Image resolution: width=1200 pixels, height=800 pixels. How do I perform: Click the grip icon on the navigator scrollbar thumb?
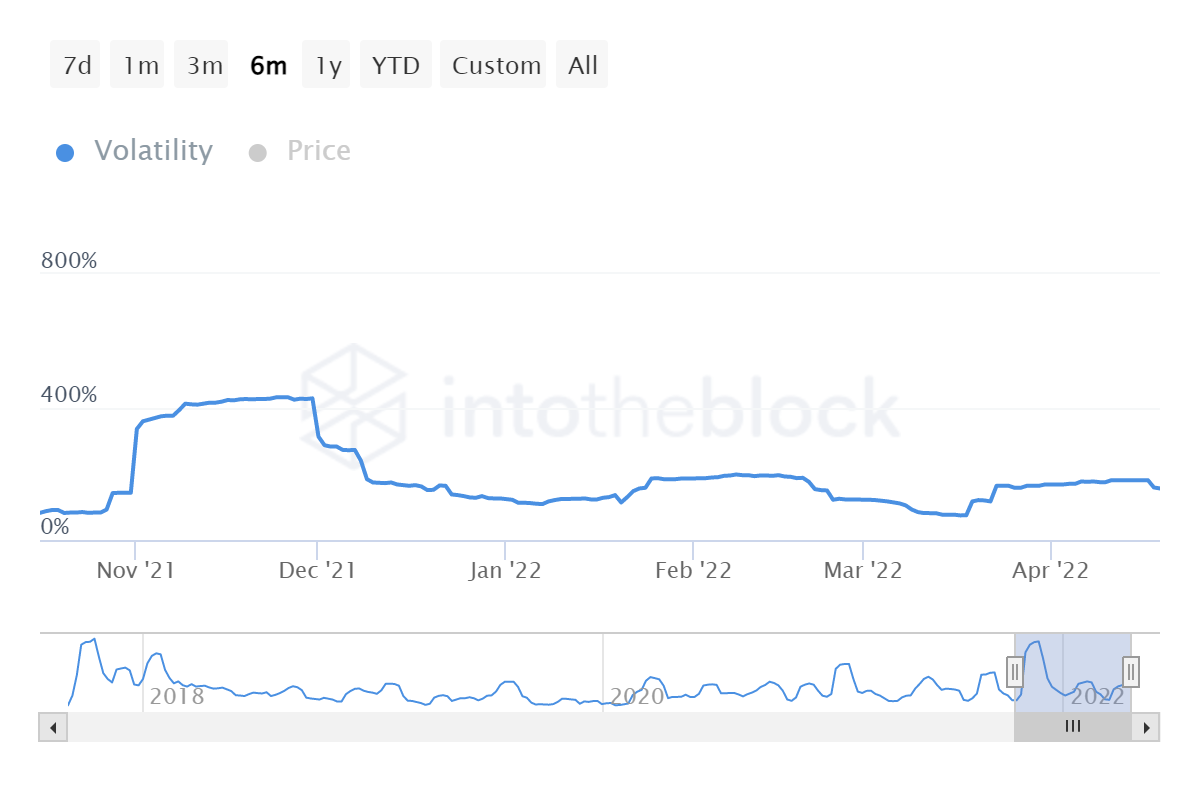[1072, 727]
